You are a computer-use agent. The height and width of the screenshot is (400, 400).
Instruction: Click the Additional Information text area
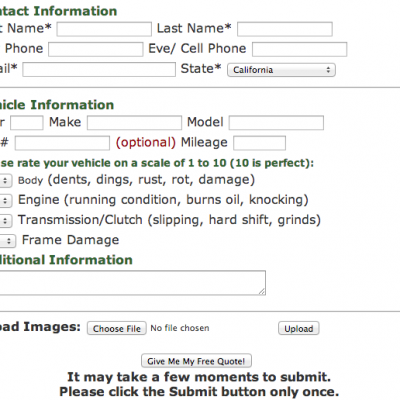coord(133,283)
